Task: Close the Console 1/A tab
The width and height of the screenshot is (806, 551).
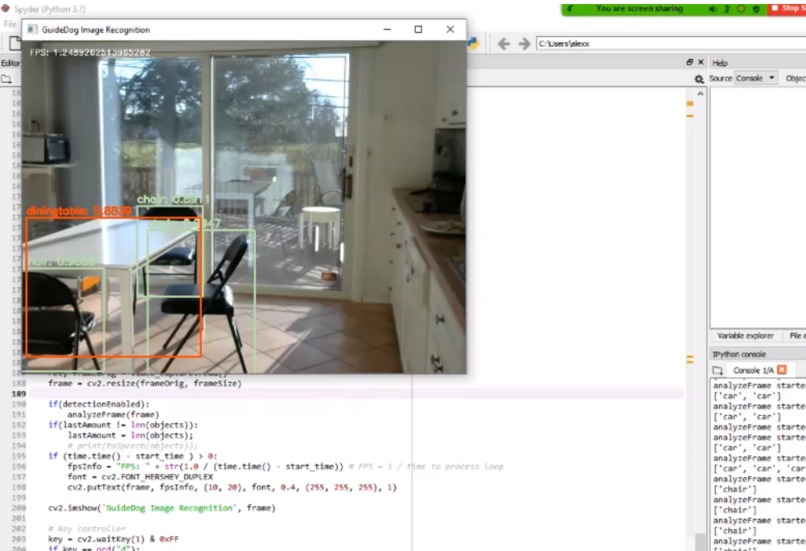Action: pos(782,370)
